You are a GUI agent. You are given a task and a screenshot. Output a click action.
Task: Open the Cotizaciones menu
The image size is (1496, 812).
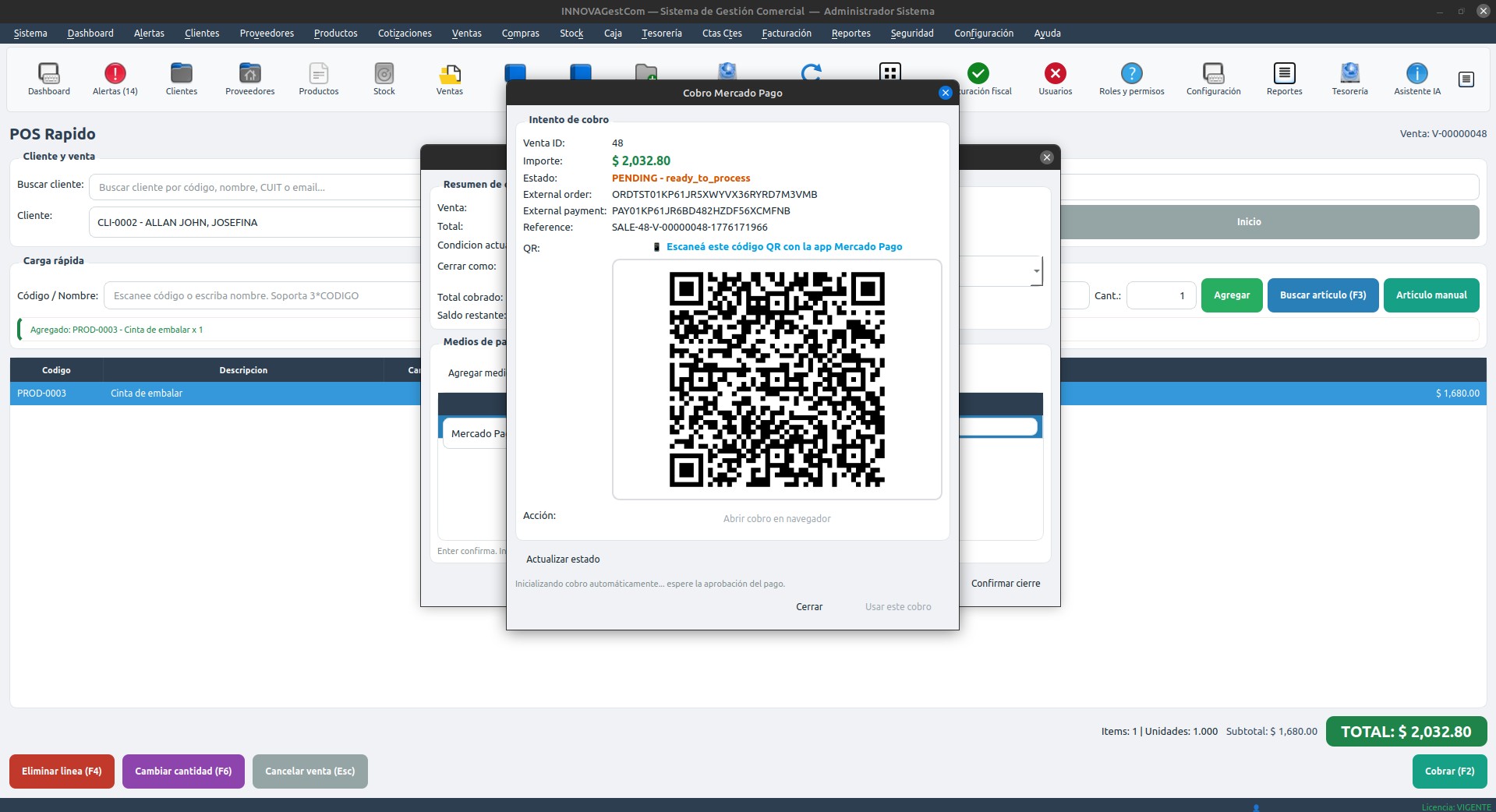tap(405, 34)
